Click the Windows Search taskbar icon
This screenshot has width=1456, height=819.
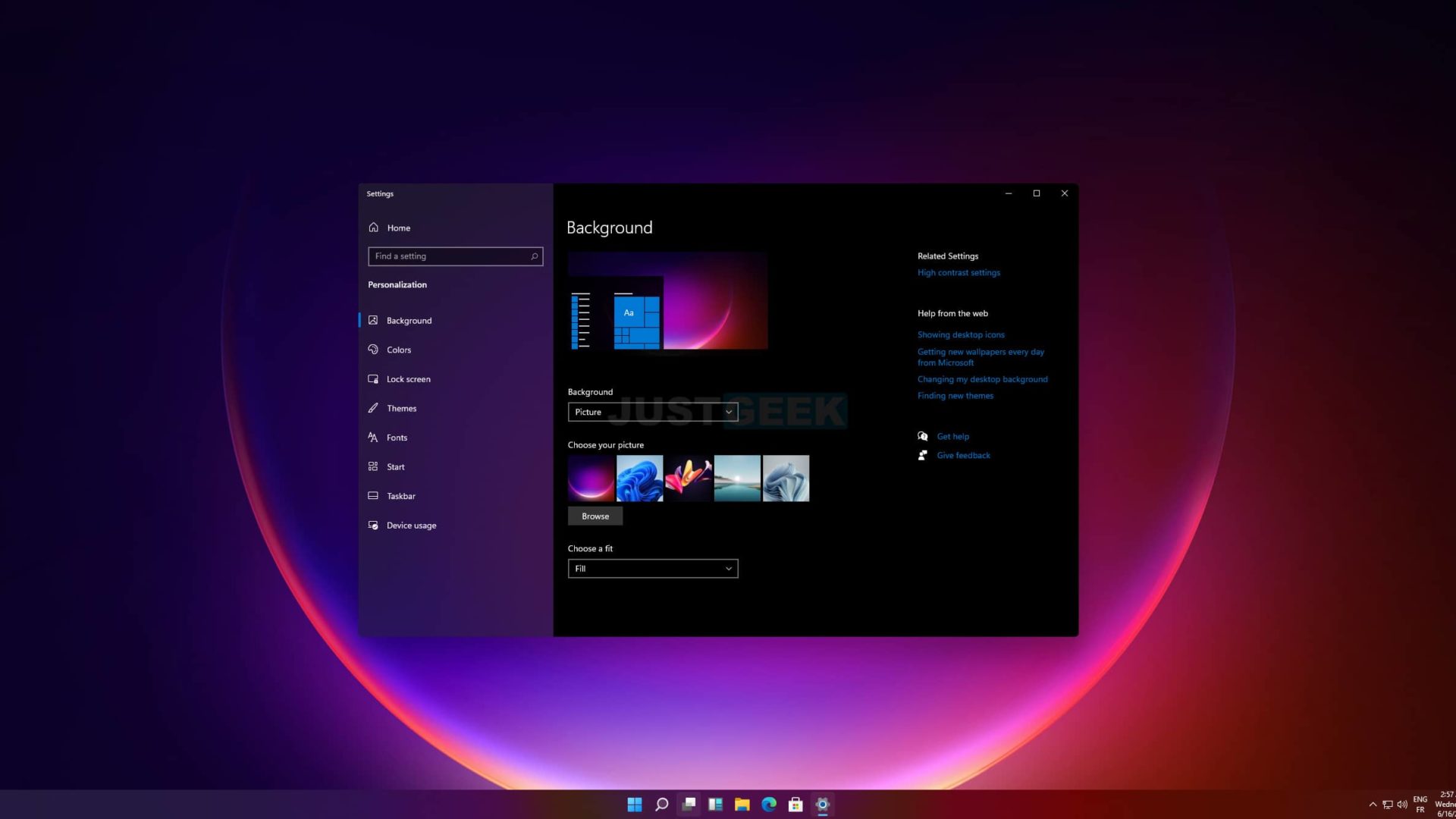click(661, 804)
